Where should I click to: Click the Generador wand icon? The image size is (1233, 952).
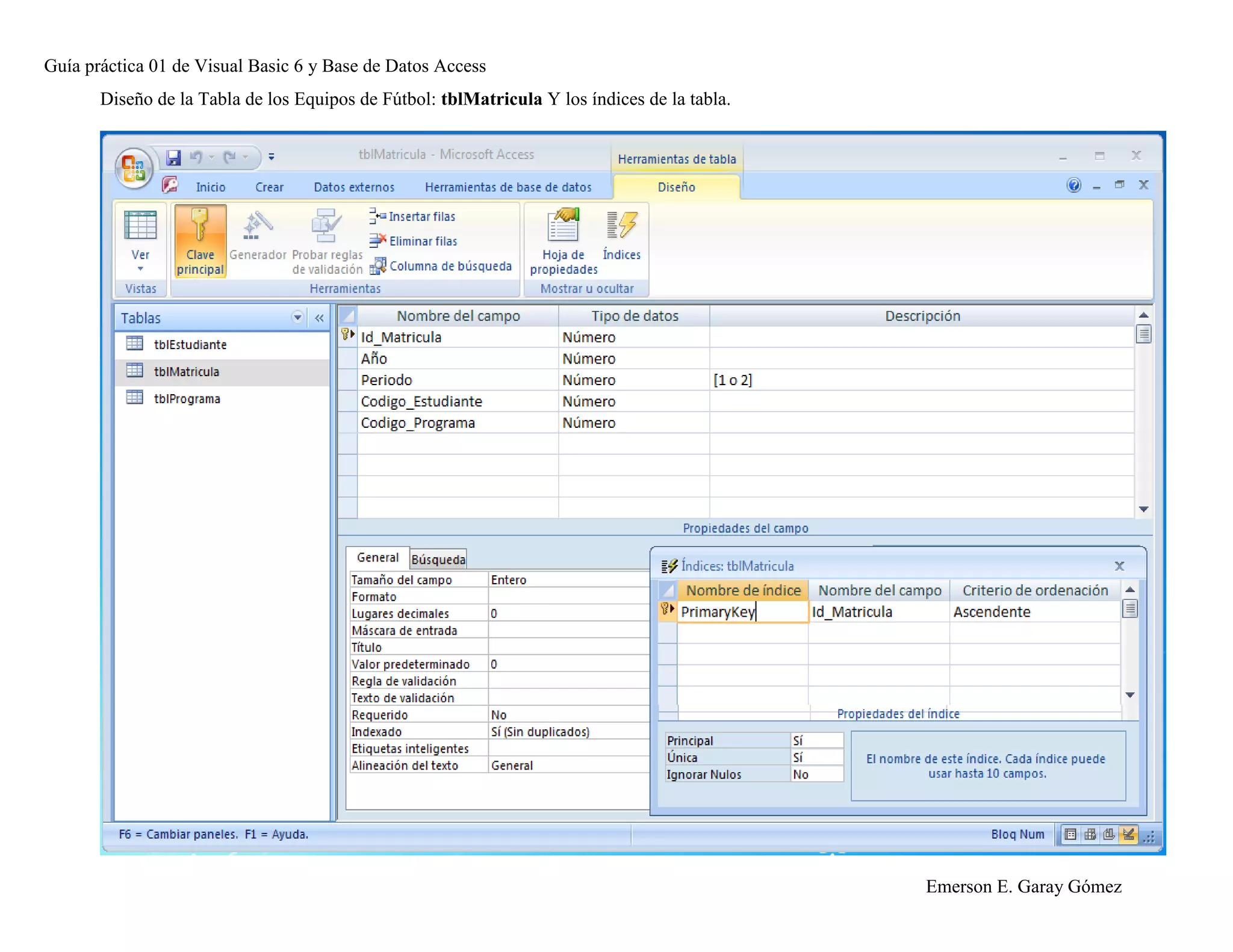pos(258,226)
